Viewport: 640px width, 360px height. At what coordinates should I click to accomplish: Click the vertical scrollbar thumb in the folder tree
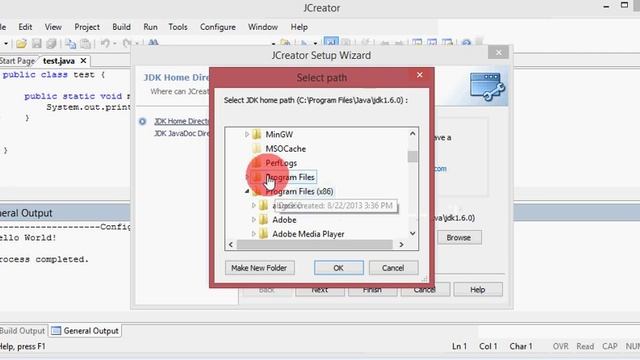[413, 156]
